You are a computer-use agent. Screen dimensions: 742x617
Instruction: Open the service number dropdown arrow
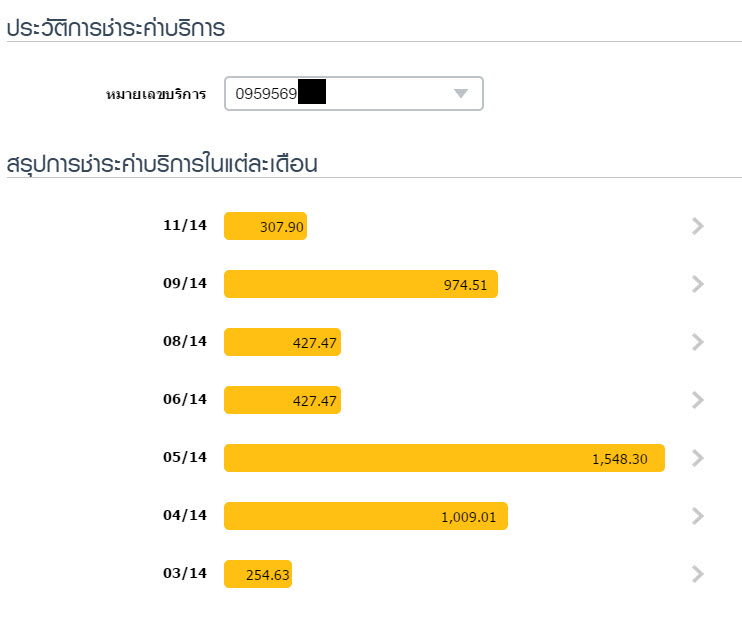click(460, 94)
